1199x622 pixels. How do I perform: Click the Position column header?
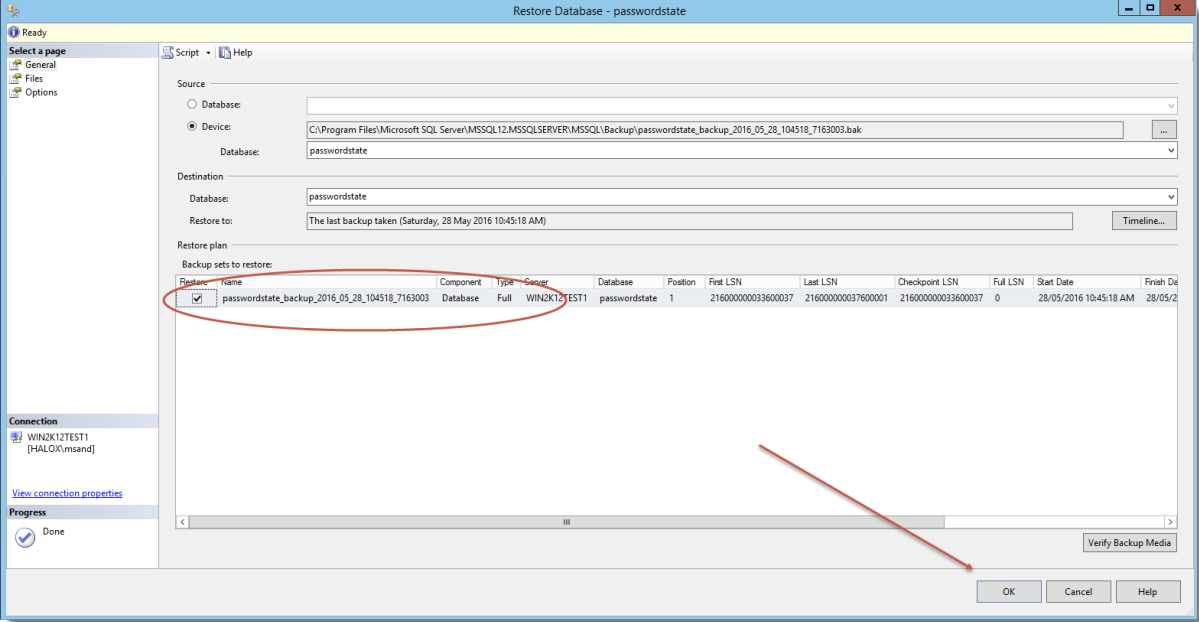coord(684,282)
